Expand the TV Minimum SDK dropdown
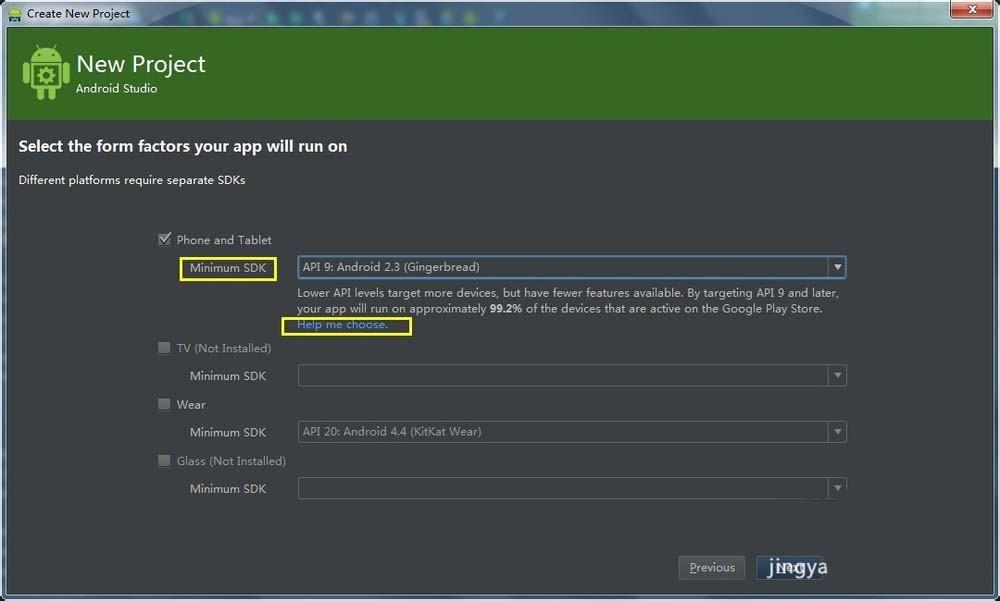The width and height of the screenshot is (1000, 601). pos(838,375)
